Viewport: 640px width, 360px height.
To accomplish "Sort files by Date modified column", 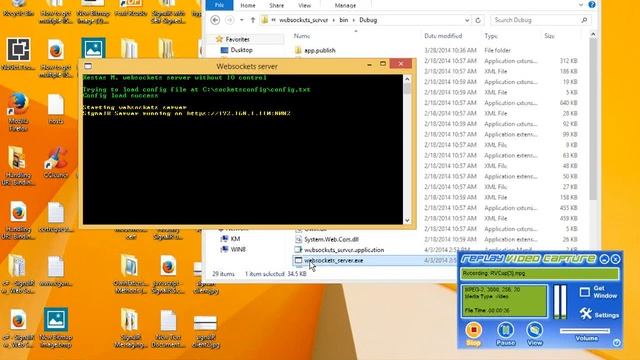I will (443, 36).
